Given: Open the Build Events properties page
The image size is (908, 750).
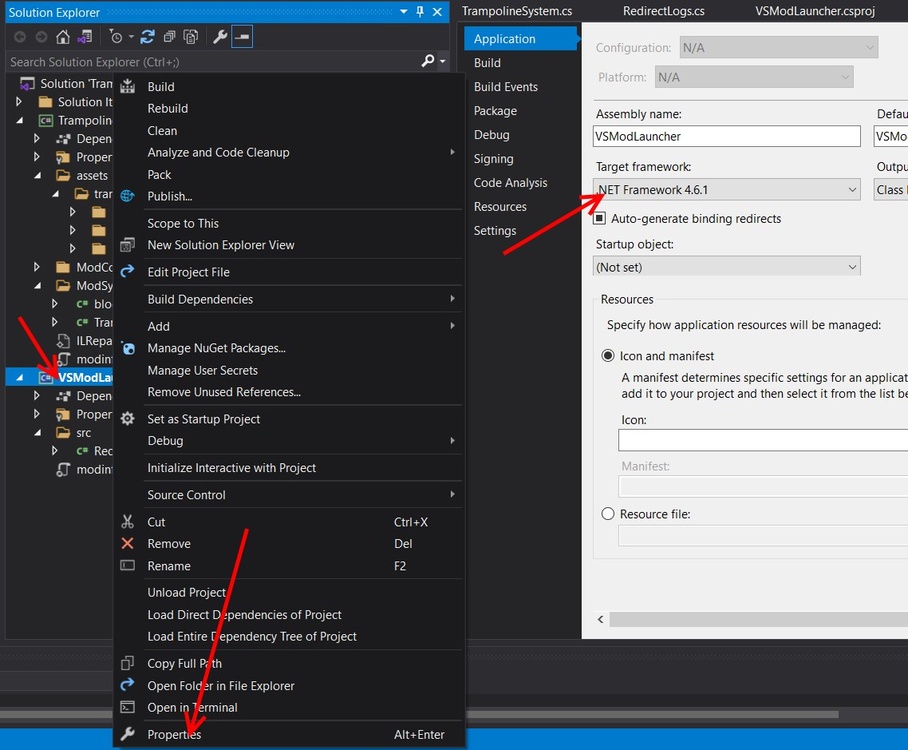Looking at the screenshot, I should (505, 87).
